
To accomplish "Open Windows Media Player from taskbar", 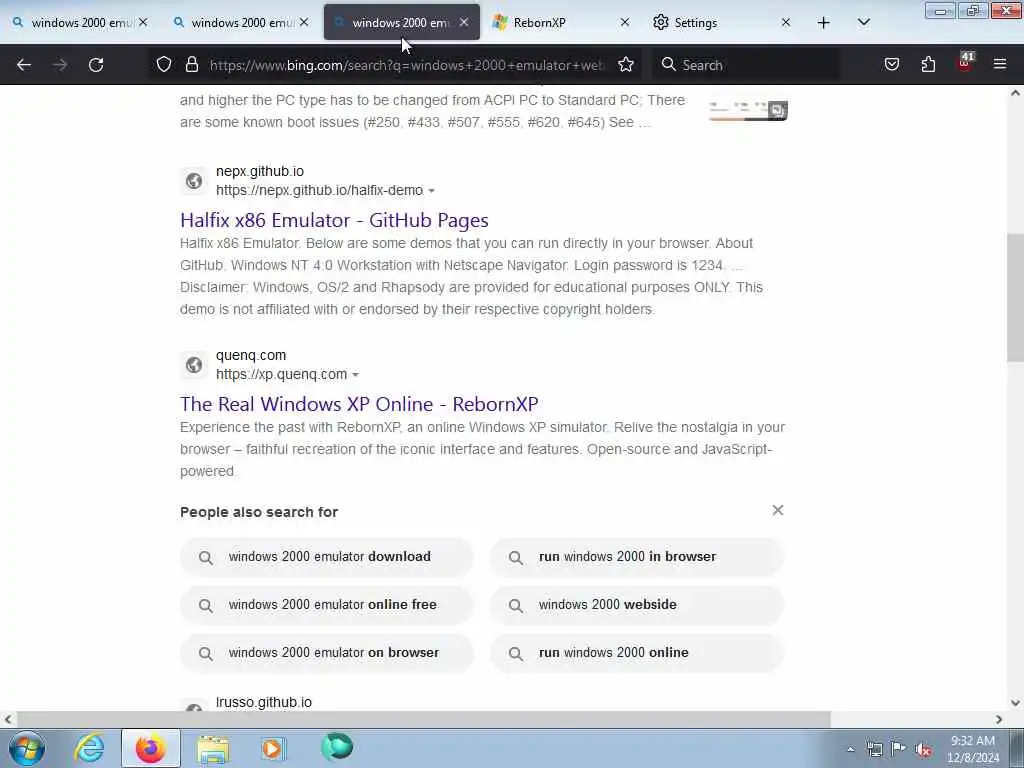I will point(274,748).
